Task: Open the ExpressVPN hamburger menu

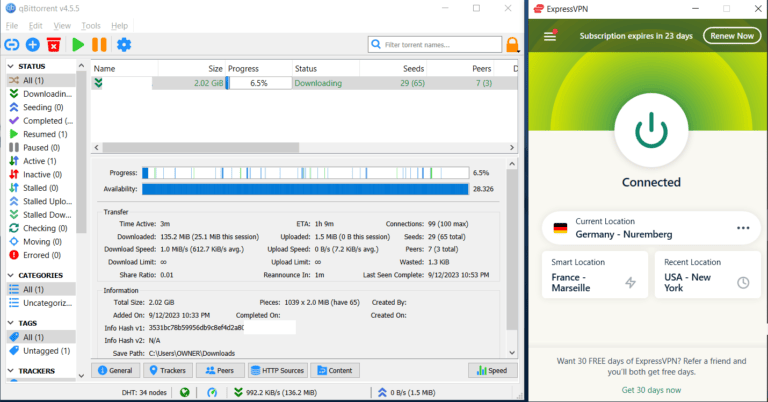Action: (550, 36)
